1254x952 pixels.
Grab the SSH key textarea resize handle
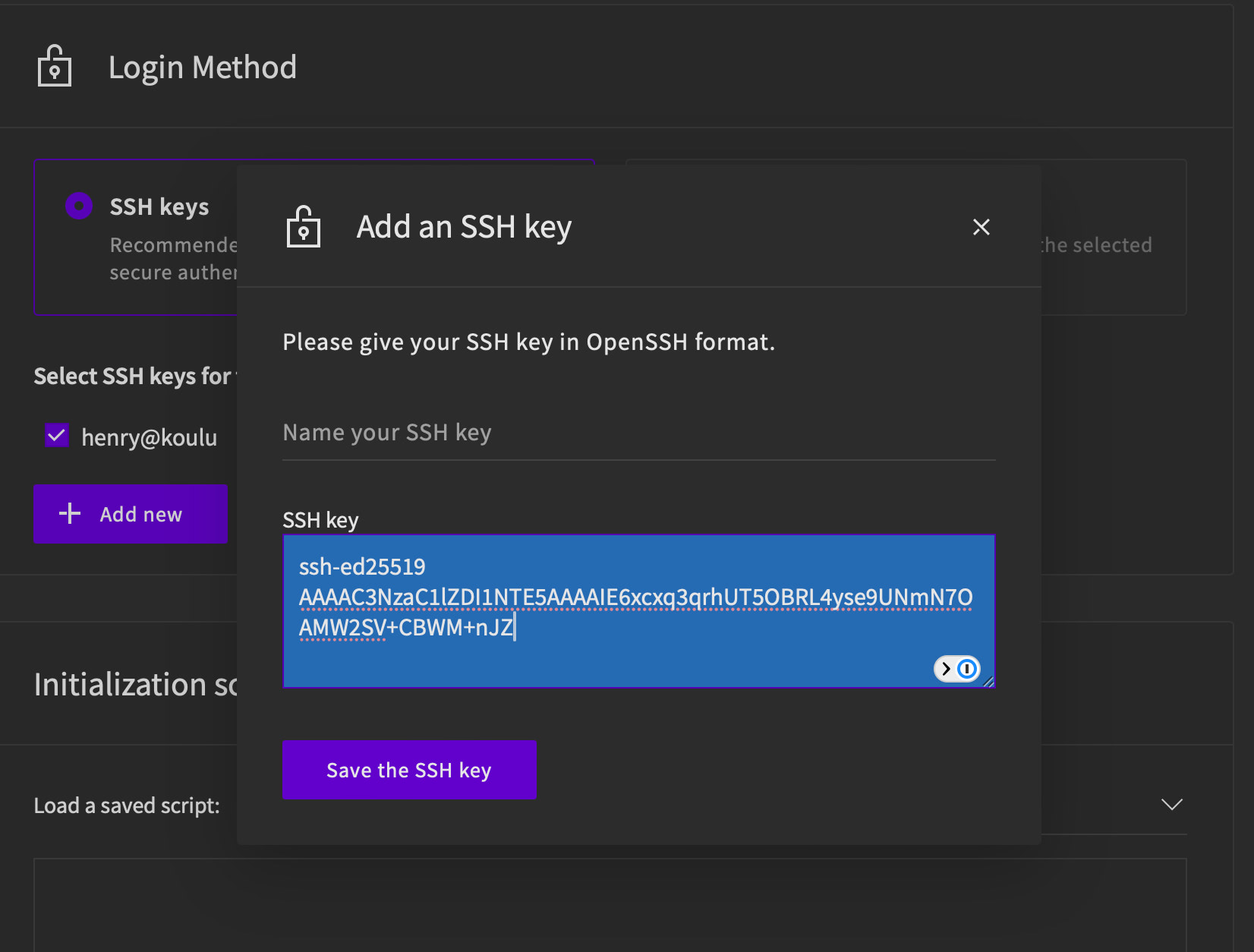click(x=988, y=682)
